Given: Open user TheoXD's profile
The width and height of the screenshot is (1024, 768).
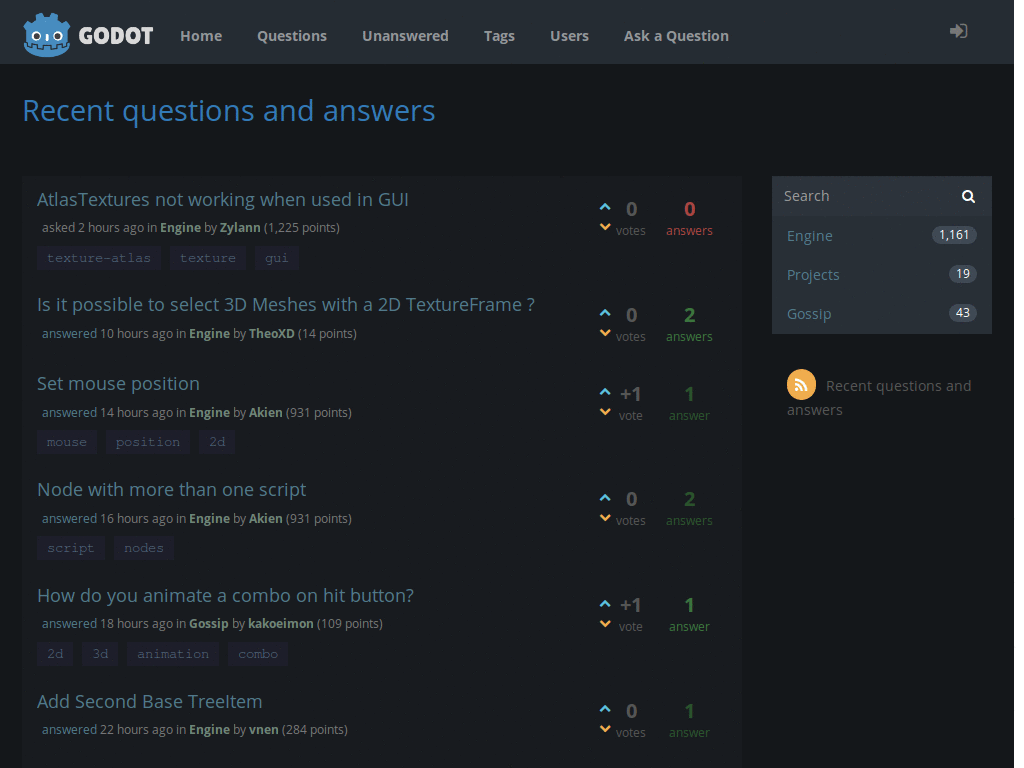Looking at the screenshot, I should point(272,333).
